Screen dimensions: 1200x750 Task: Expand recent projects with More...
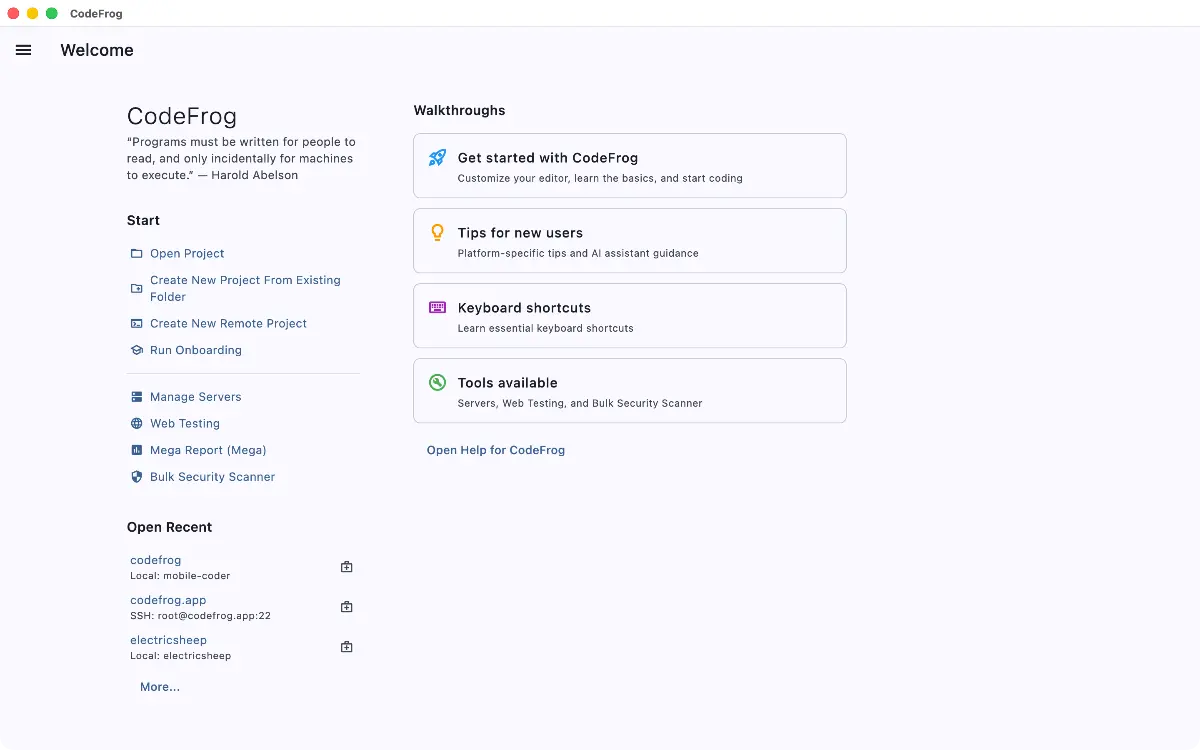(160, 687)
